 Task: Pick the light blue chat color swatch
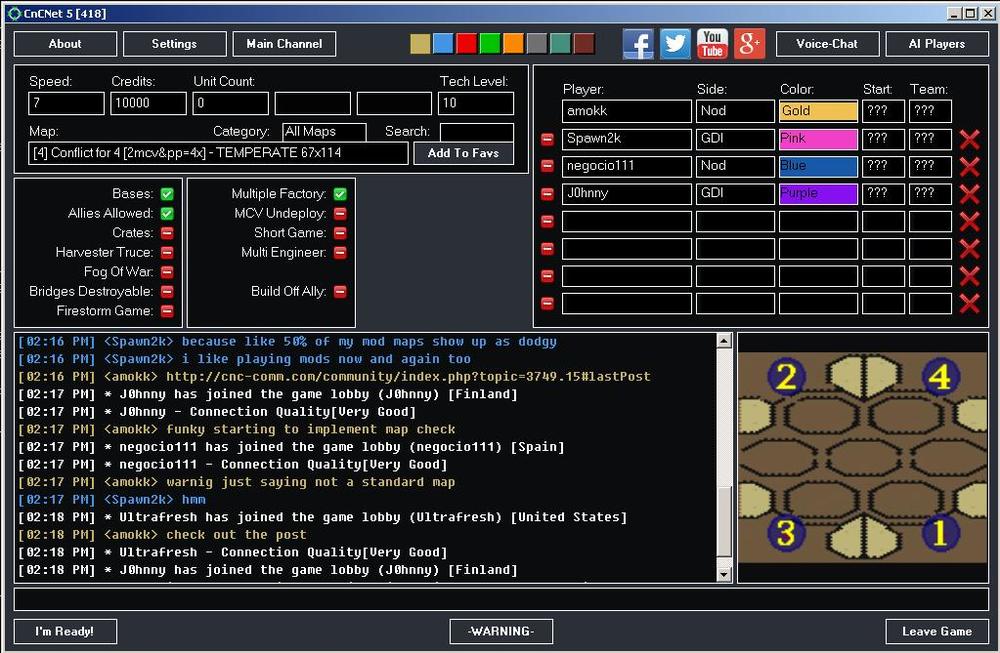click(443, 43)
